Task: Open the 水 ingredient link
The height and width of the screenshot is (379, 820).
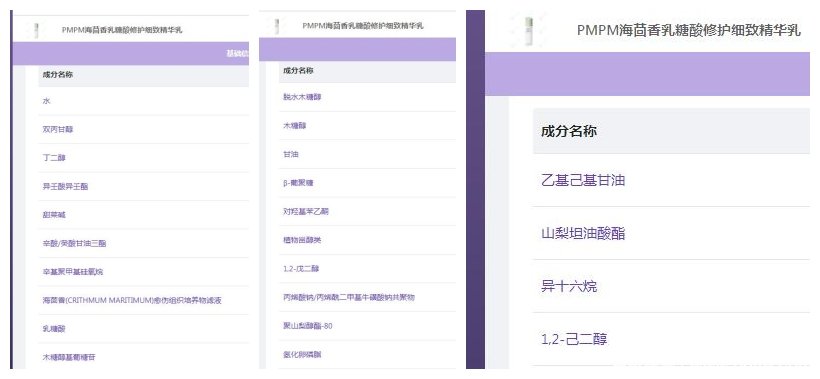Action: 47,101
